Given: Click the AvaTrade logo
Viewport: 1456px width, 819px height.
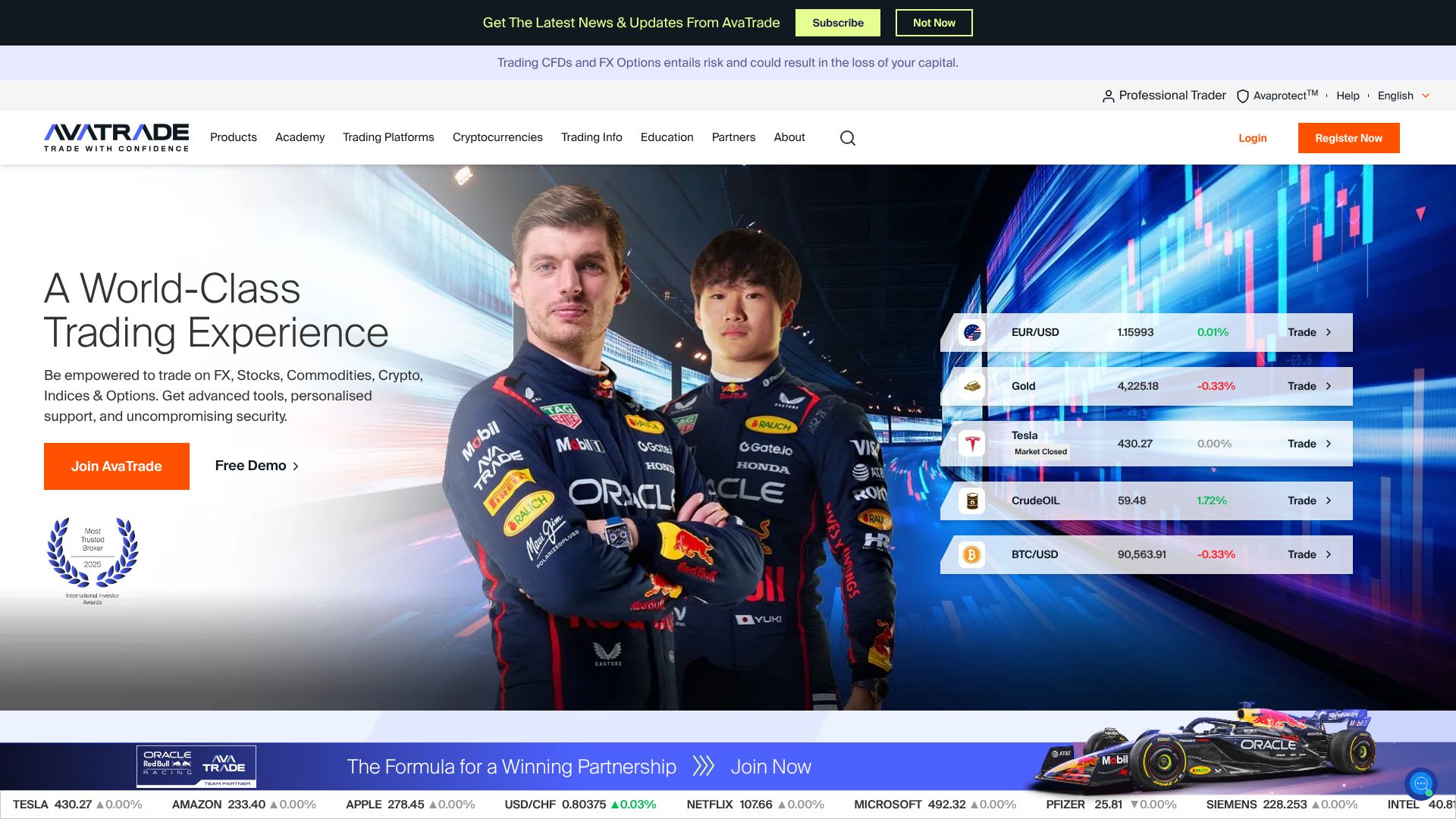Looking at the screenshot, I should pos(116,137).
